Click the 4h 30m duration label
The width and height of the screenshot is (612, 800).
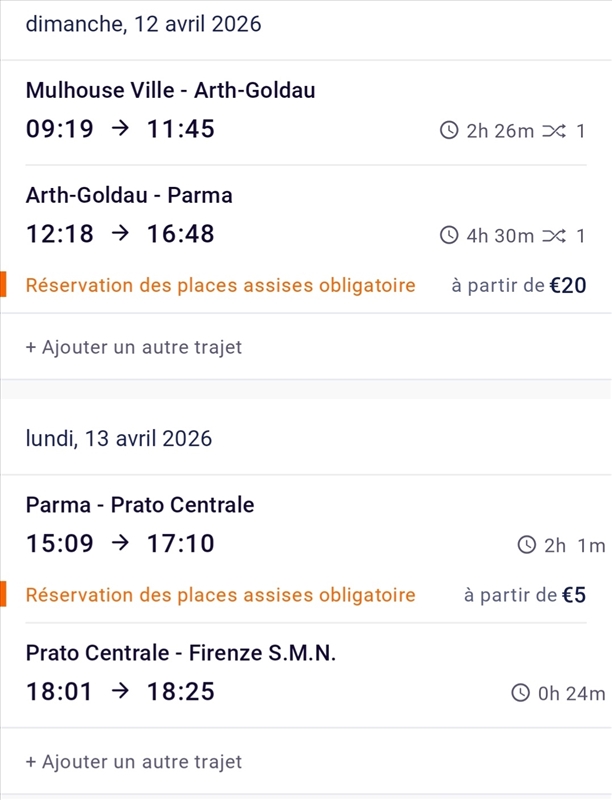tap(500, 236)
